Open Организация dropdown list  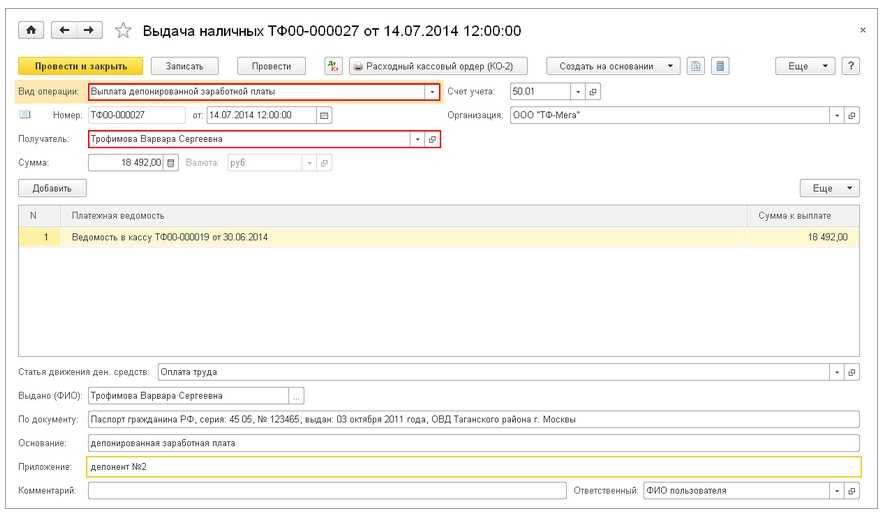click(x=836, y=115)
